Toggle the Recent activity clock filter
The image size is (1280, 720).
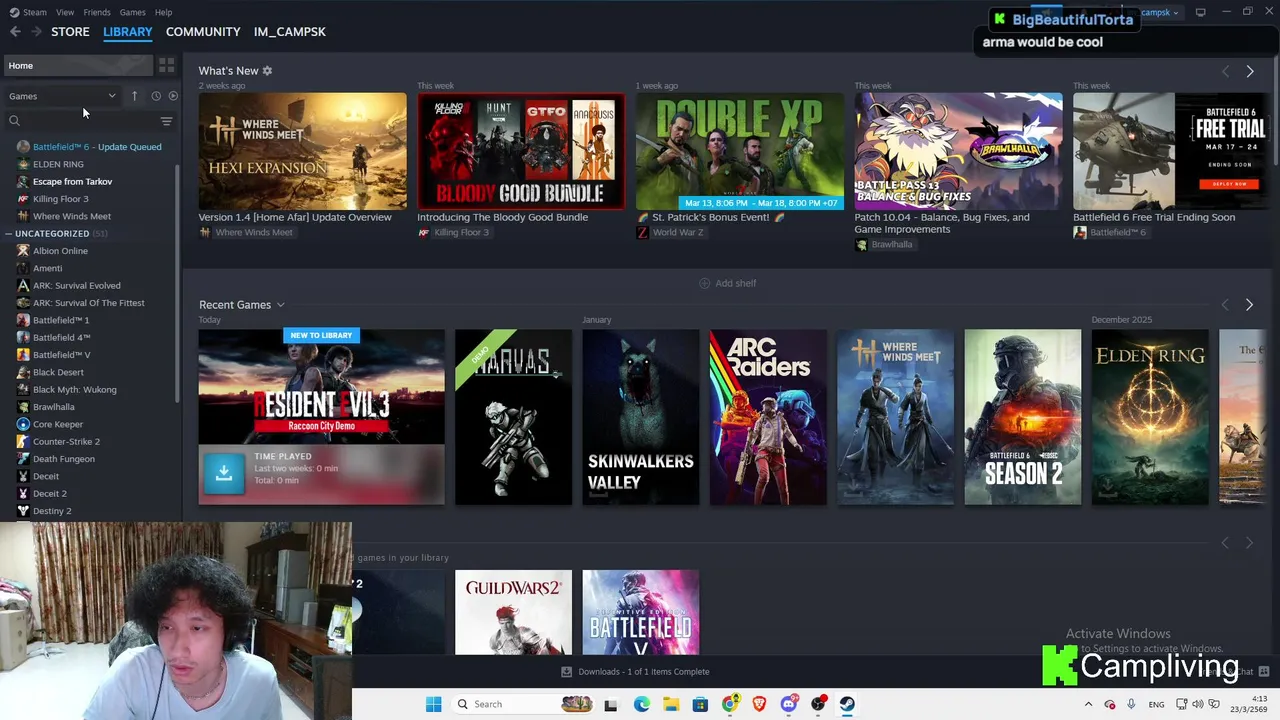tap(156, 96)
